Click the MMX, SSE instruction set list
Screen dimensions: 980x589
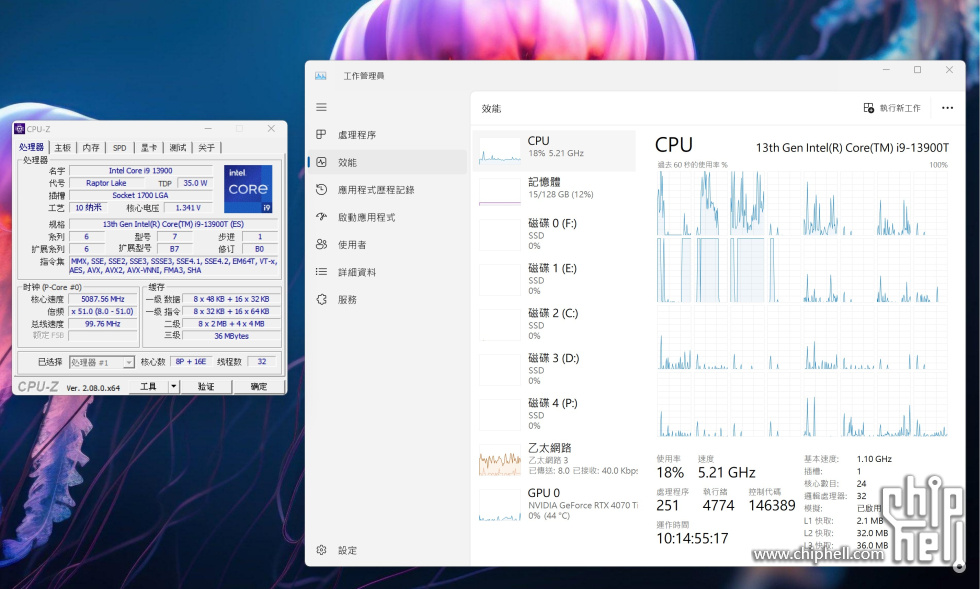pyautogui.click(x=174, y=266)
